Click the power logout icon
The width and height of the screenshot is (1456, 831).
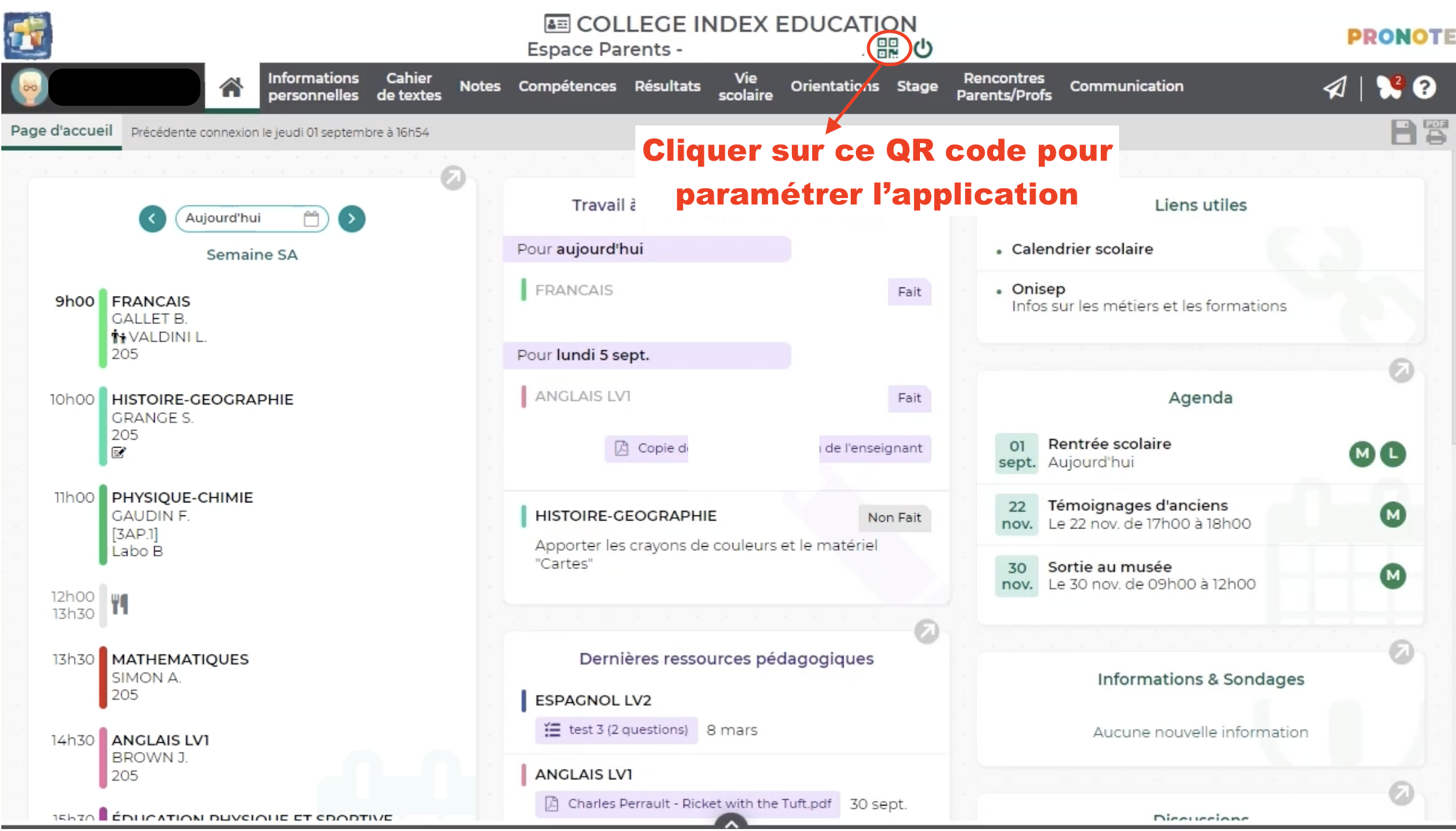coord(923,48)
